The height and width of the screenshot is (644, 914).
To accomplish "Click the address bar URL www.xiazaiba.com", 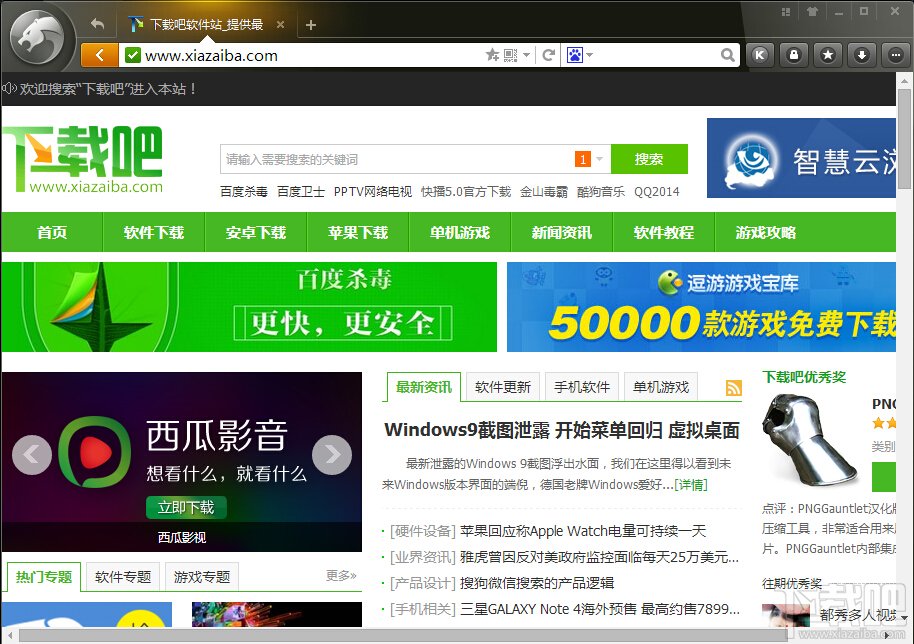I will (x=211, y=56).
